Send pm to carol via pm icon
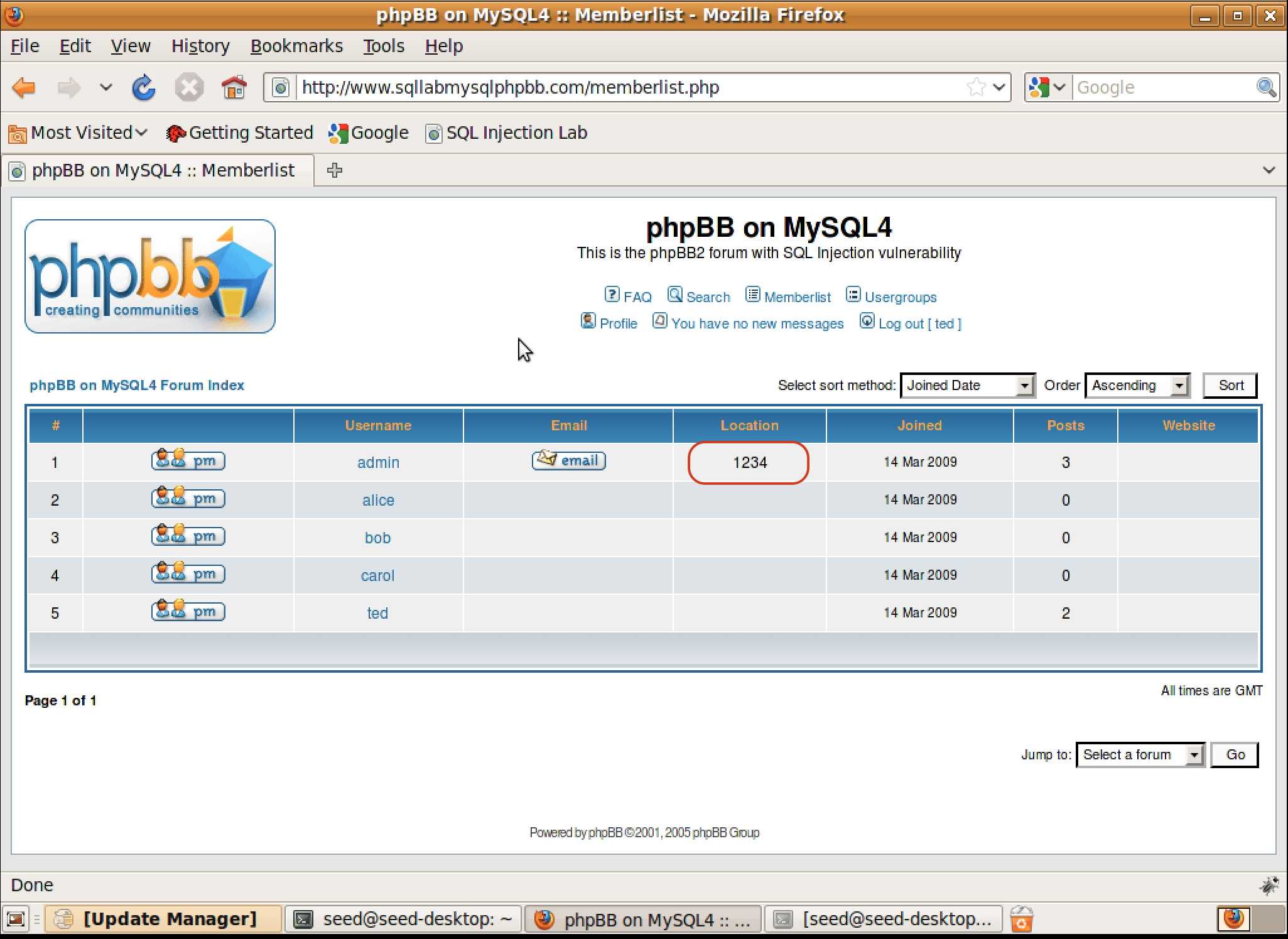 (x=188, y=573)
